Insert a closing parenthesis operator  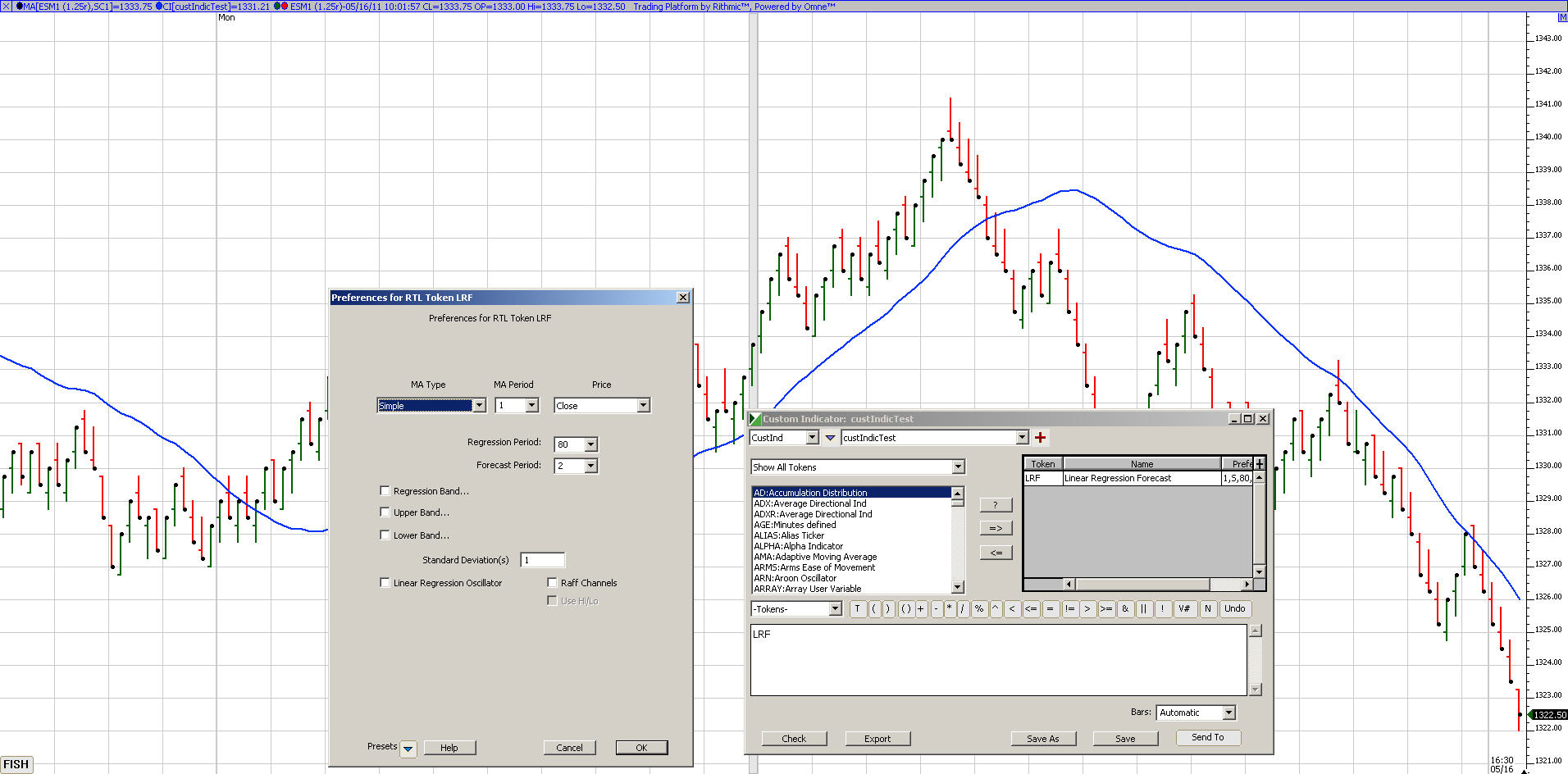[888, 608]
